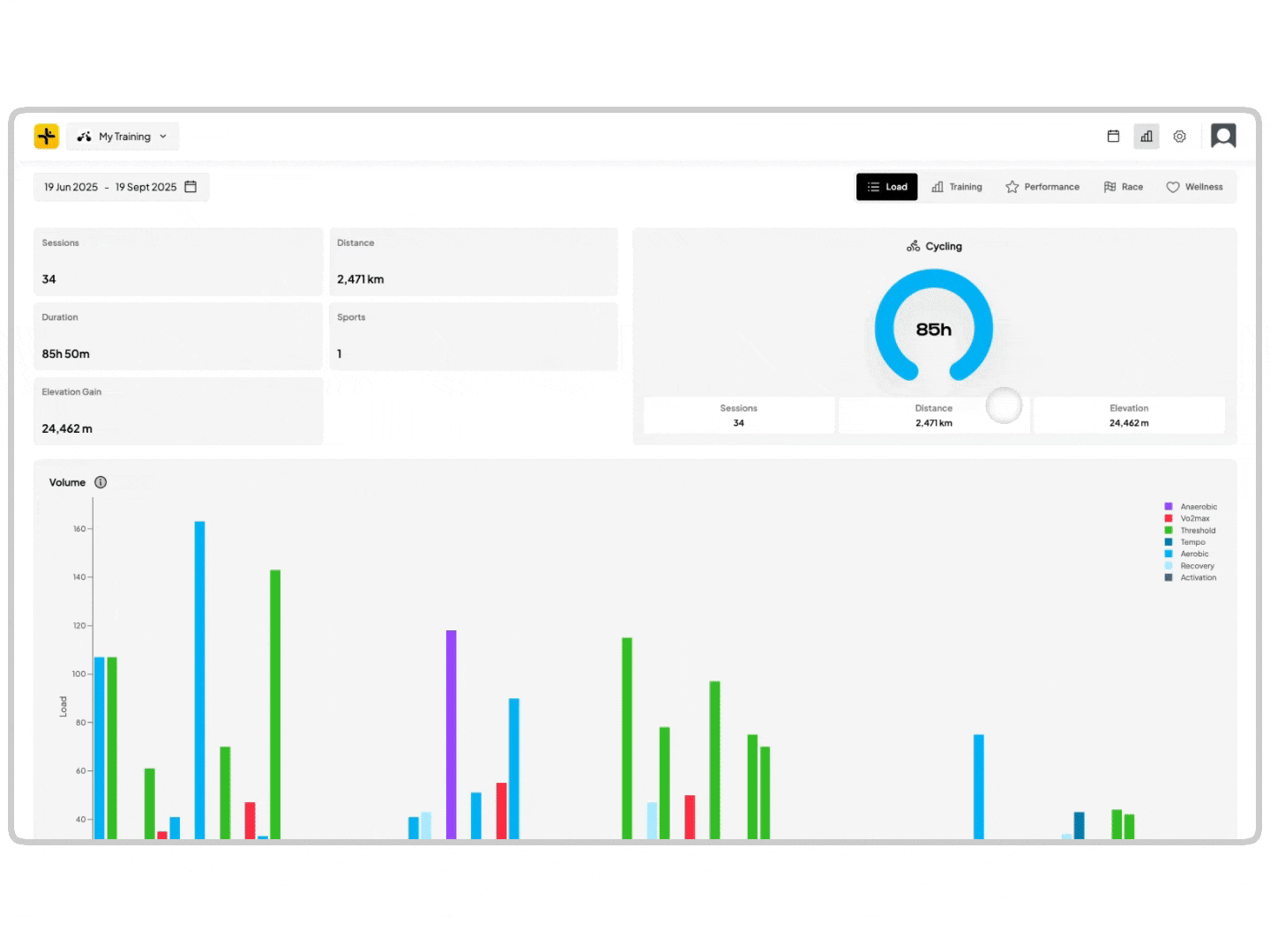Switch to the Training tab
Screen dimensions: 1270x952
957,187
